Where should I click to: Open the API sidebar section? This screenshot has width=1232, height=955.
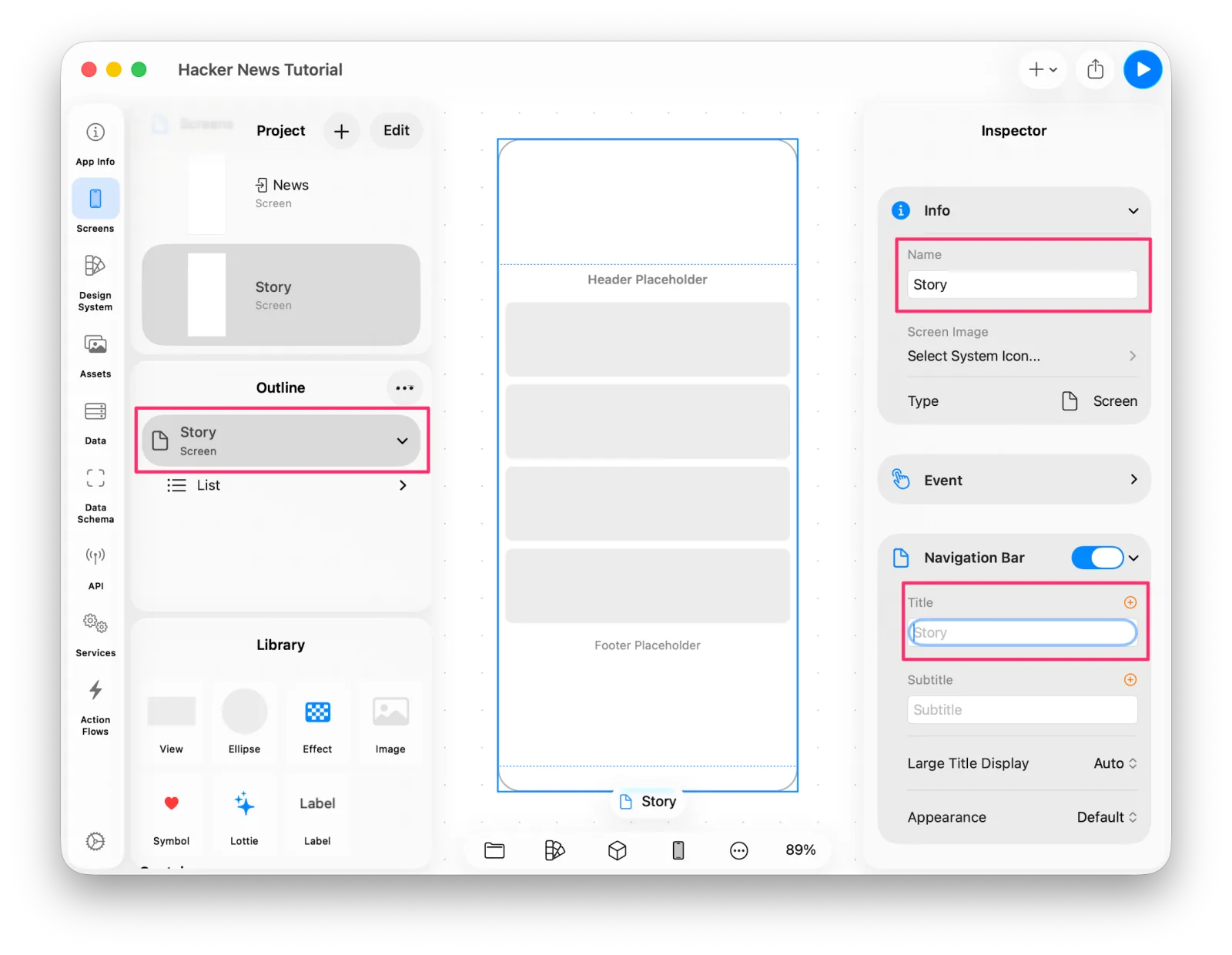95,567
